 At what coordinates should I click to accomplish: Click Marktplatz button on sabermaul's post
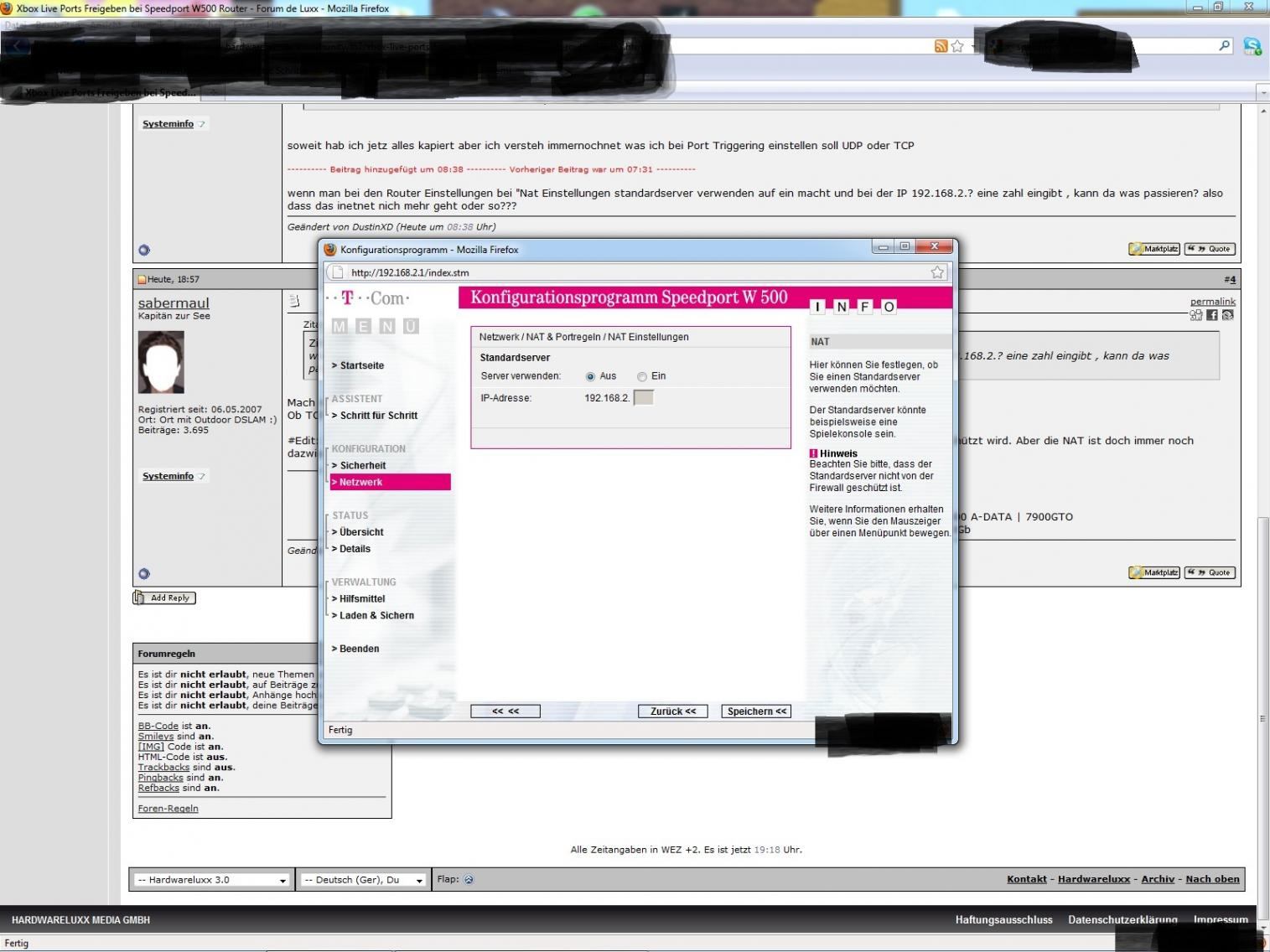pos(1154,572)
